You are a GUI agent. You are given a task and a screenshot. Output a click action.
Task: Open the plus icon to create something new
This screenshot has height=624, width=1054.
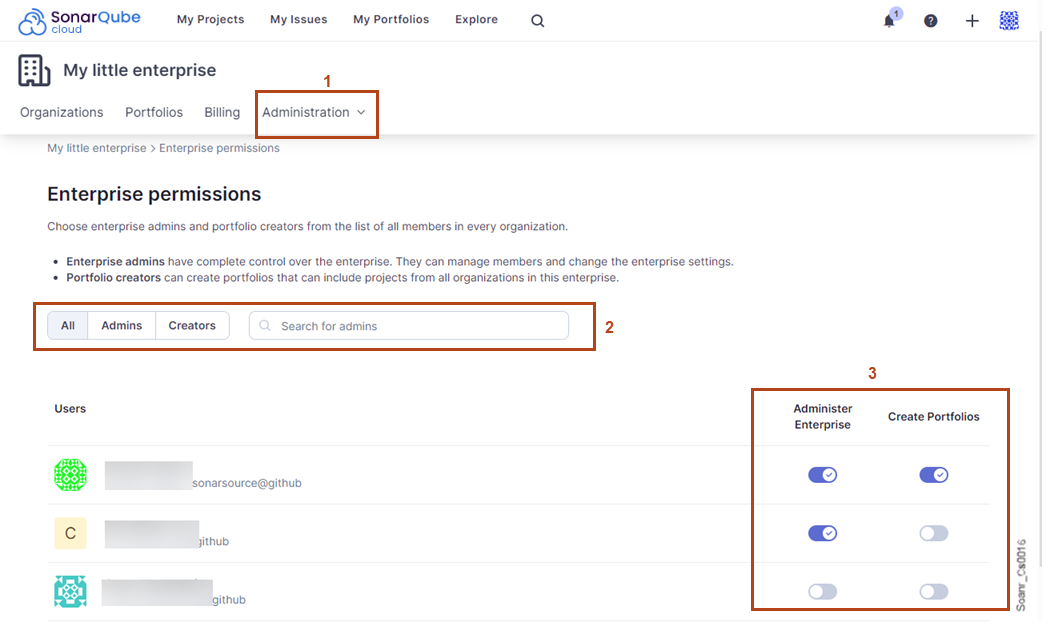pos(971,20)
